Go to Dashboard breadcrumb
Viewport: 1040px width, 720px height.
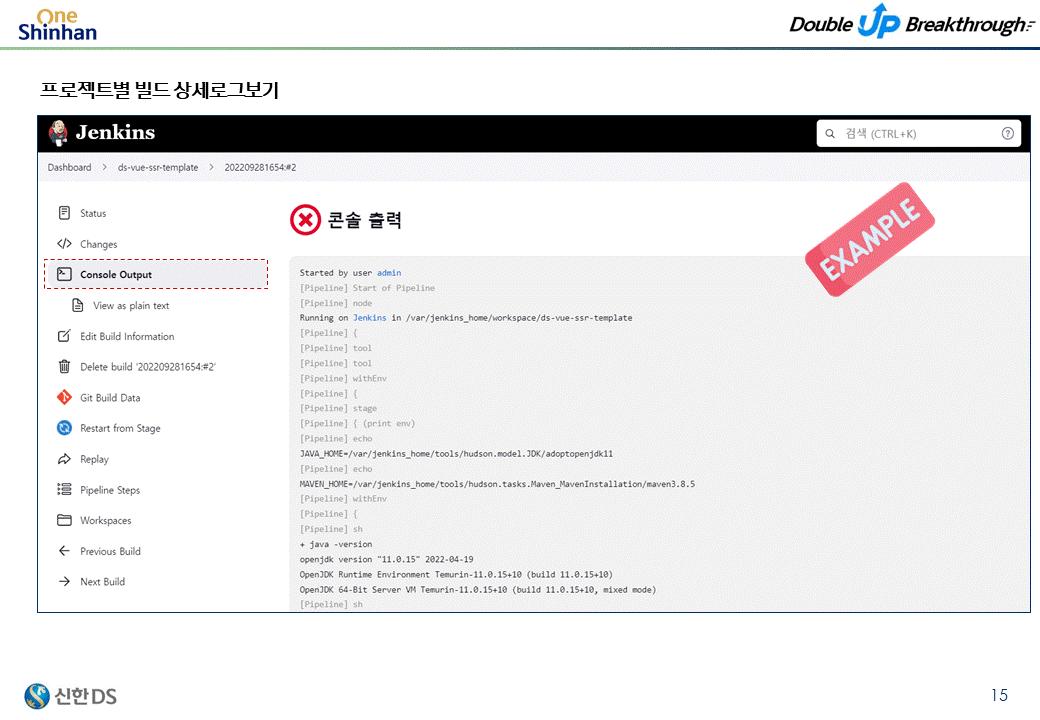tap(70, 167)
